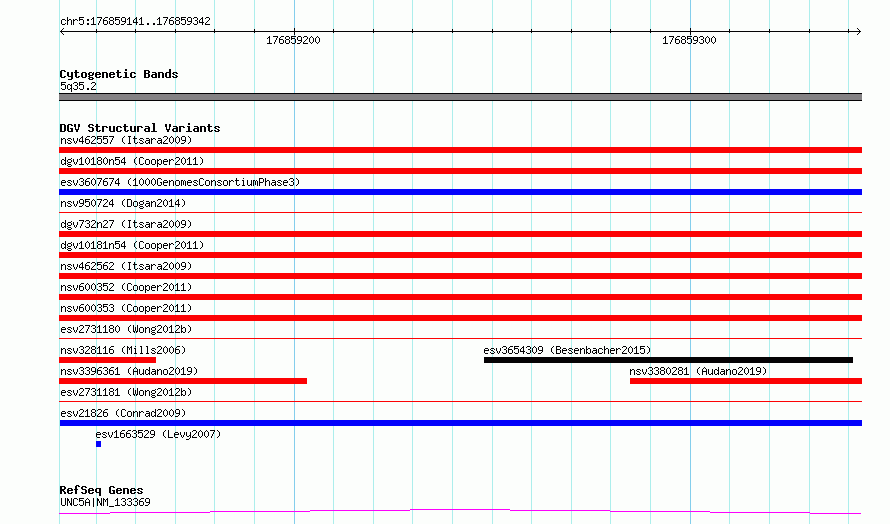The image size is (890, 524).
Task: Open the nsv950724 (Dogan2014) entry
Action: [x=123, y=203]
